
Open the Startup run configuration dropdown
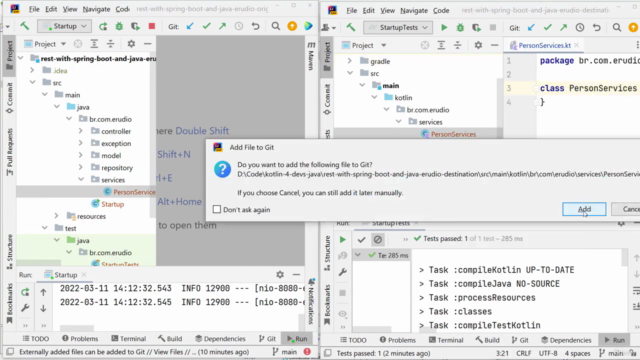click(x=64, y=26)
